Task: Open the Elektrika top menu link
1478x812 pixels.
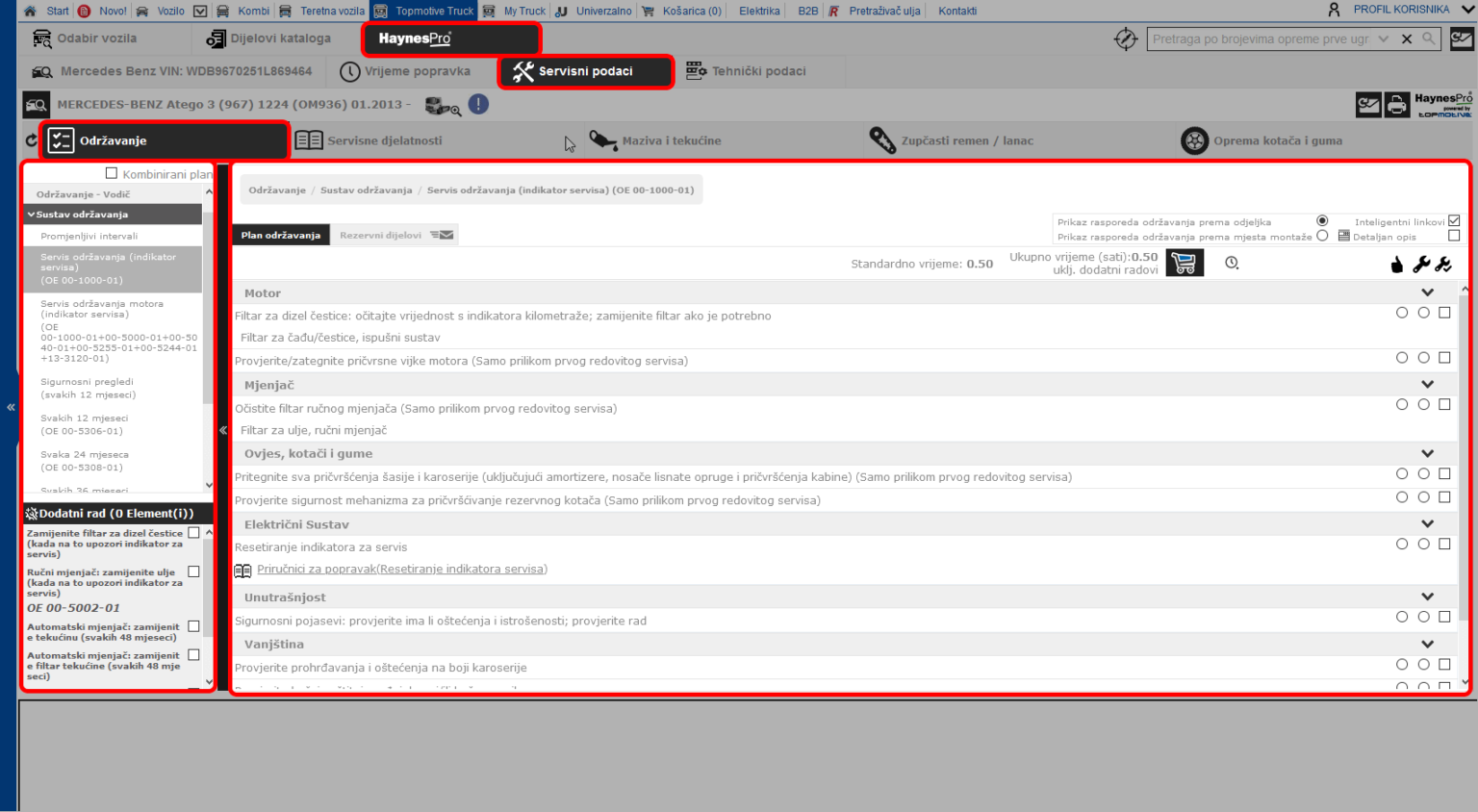Action: (759, 11)
